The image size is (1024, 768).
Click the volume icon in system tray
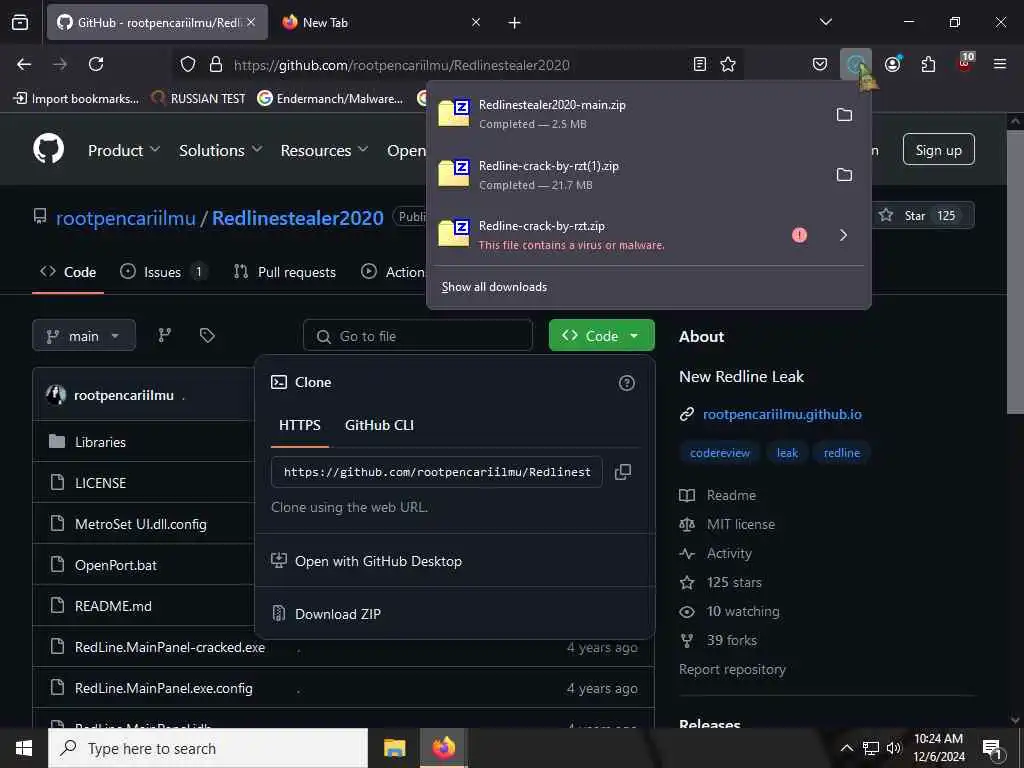(x=894, y=748)
